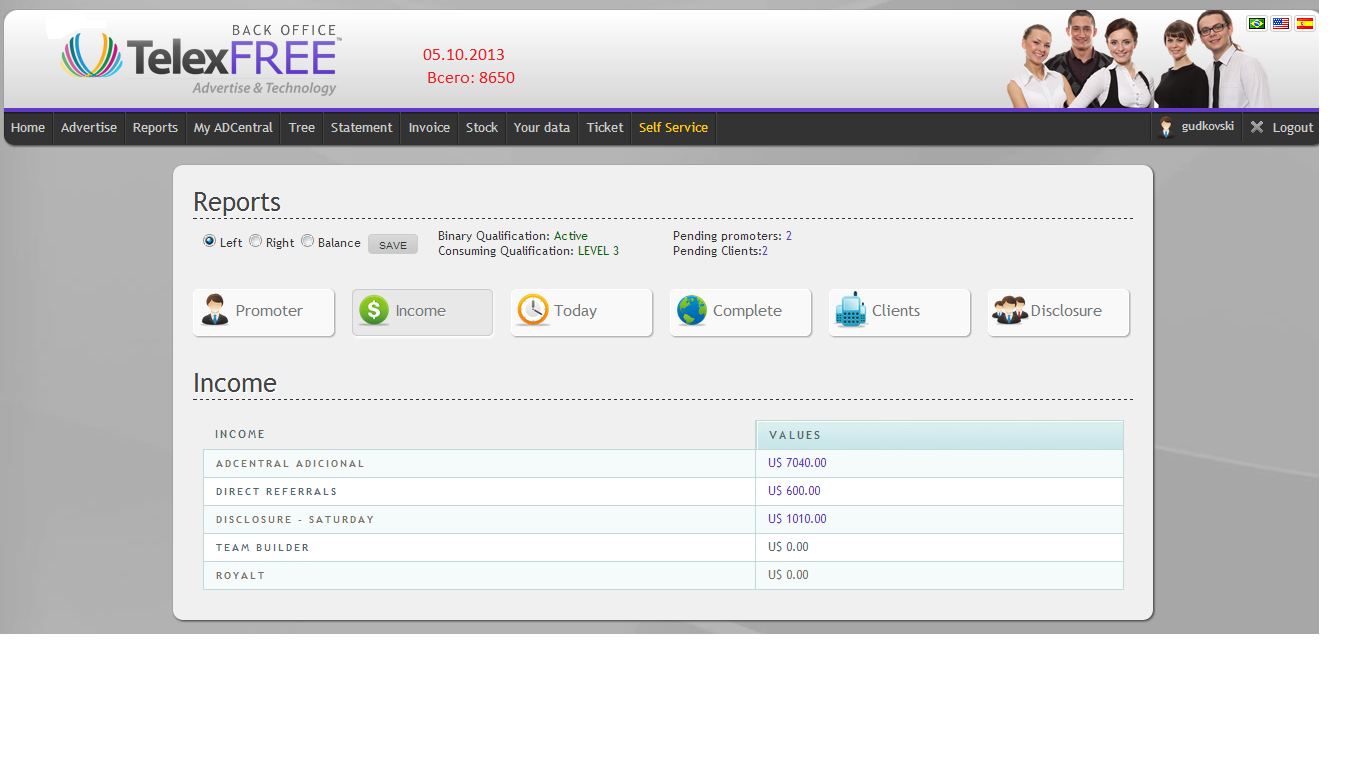Open the Statement menu item
The height and width of the screenshot is (768, 1366).
point(362,127)
